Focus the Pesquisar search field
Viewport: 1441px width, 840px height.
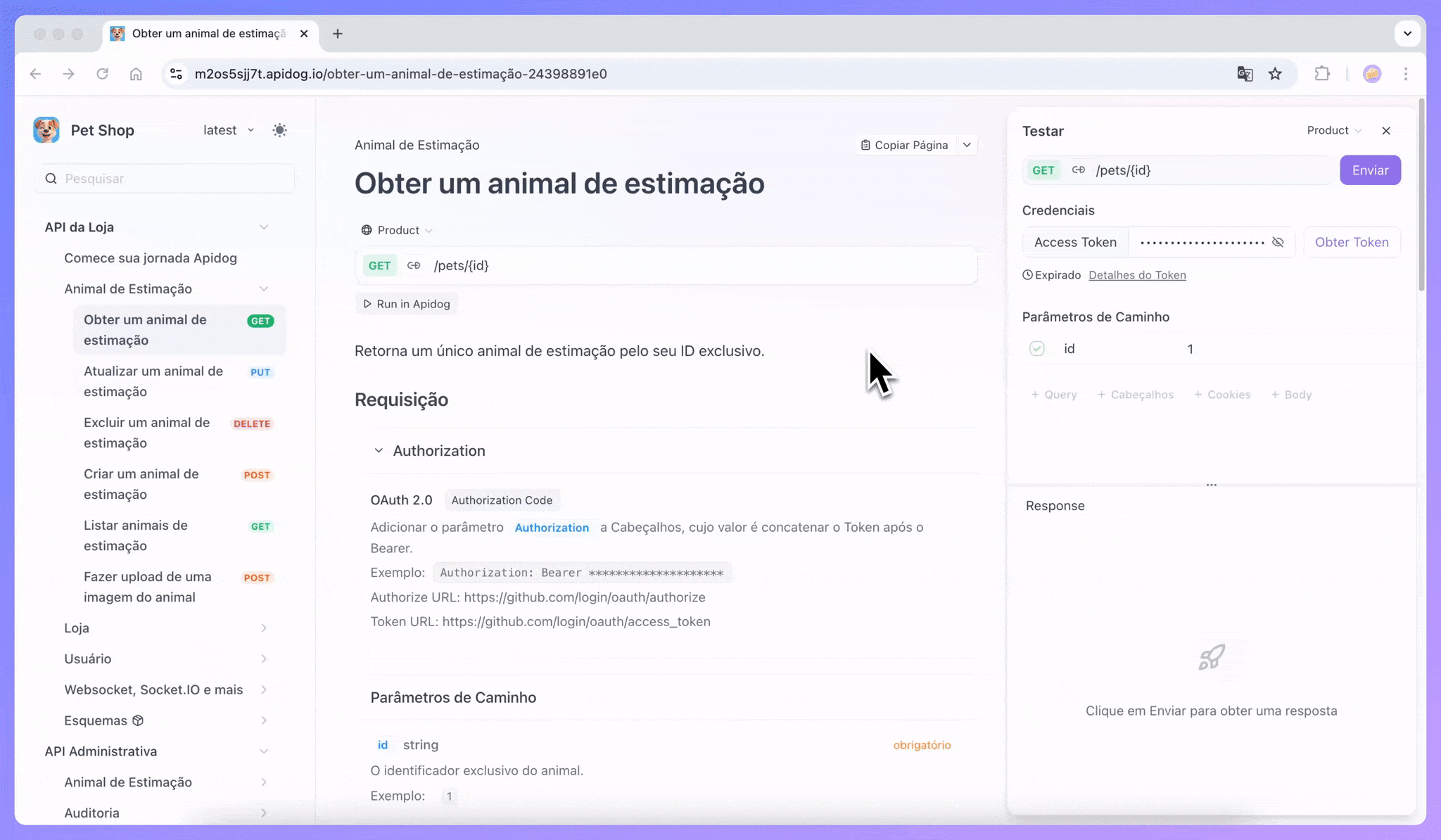tap(165, 179)
